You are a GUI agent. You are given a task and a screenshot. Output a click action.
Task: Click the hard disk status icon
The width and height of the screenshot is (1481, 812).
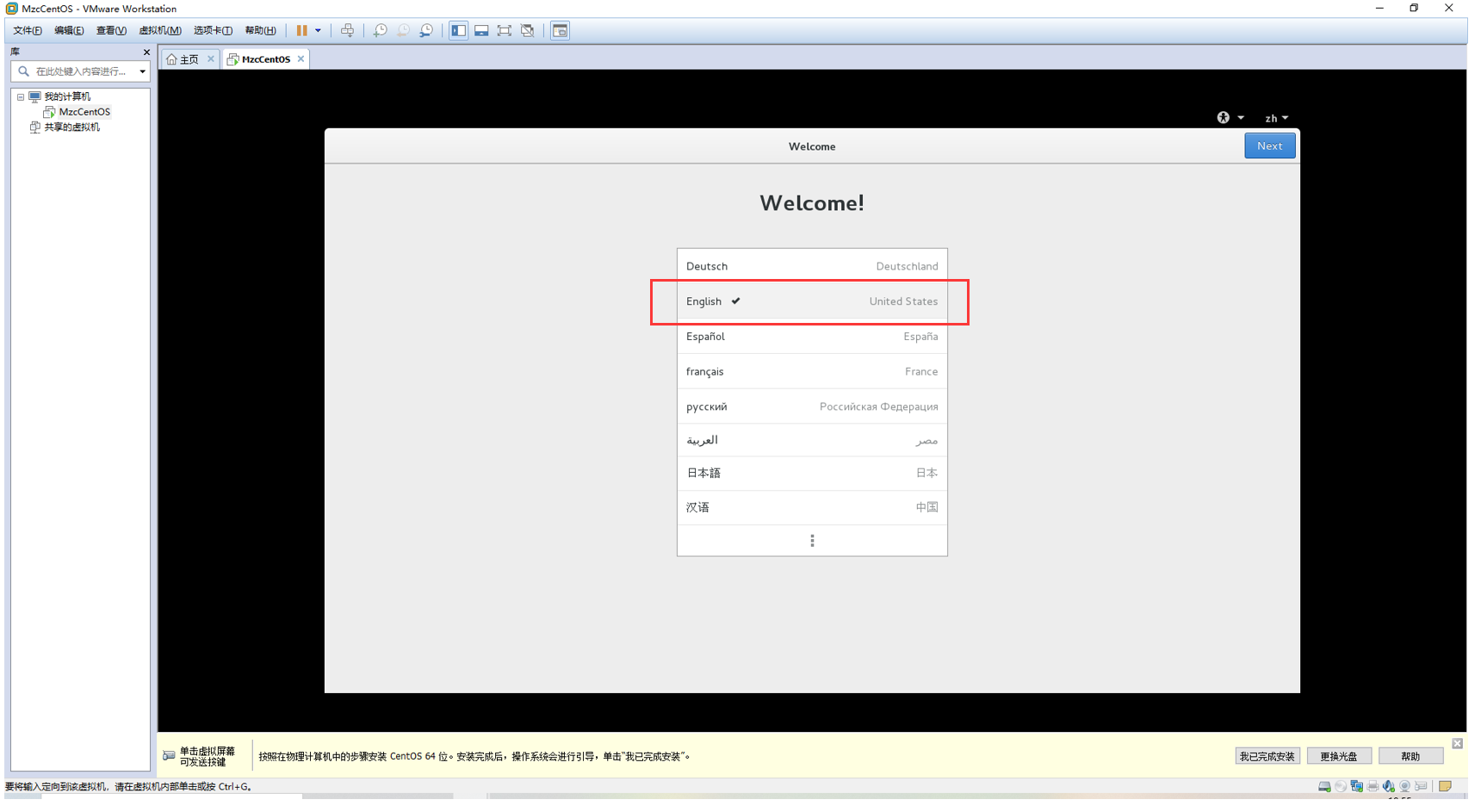tap(1325, 788)
